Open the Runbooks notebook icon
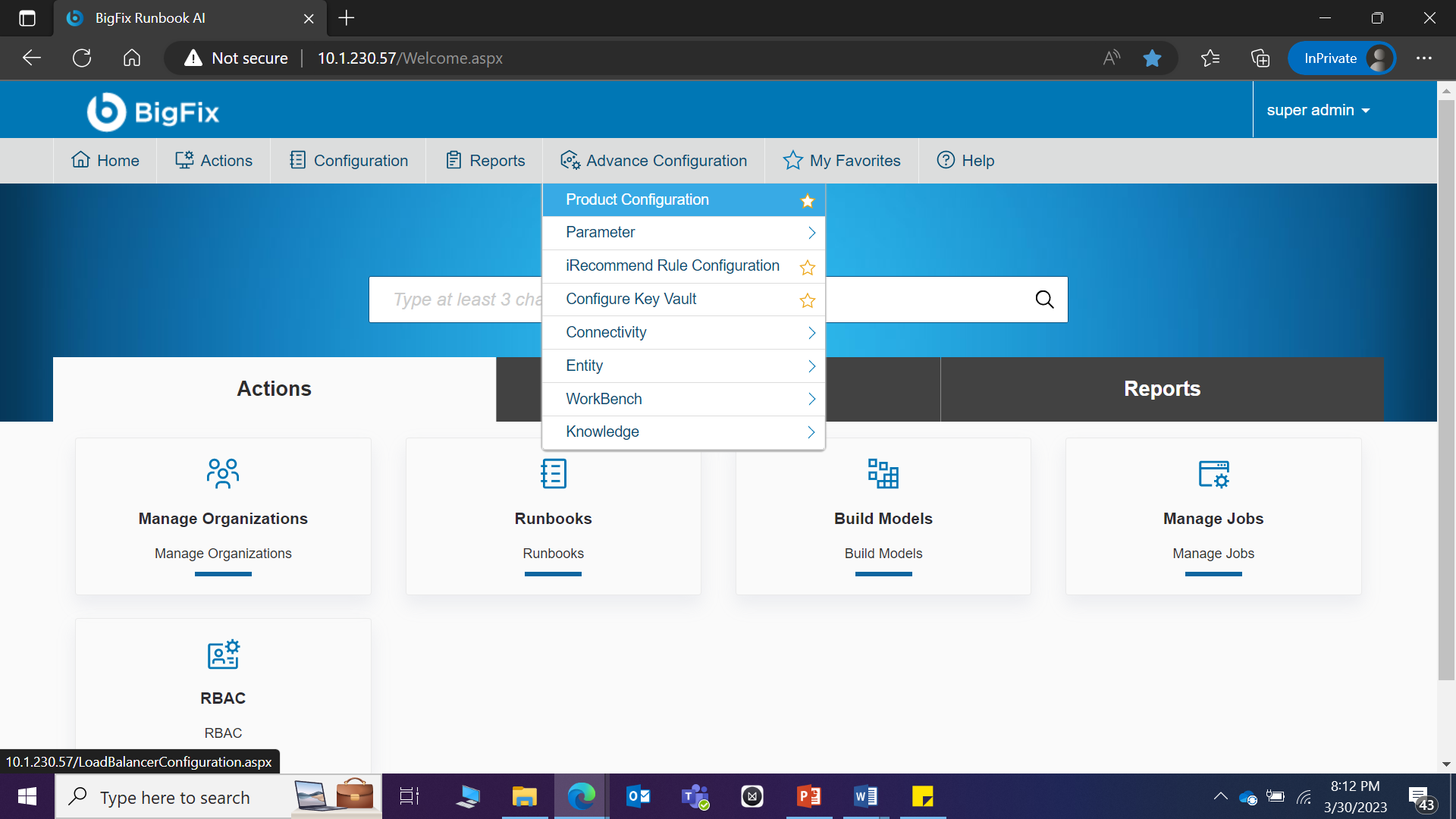Screen dimensions: 1456x819 tap(553, 473)
